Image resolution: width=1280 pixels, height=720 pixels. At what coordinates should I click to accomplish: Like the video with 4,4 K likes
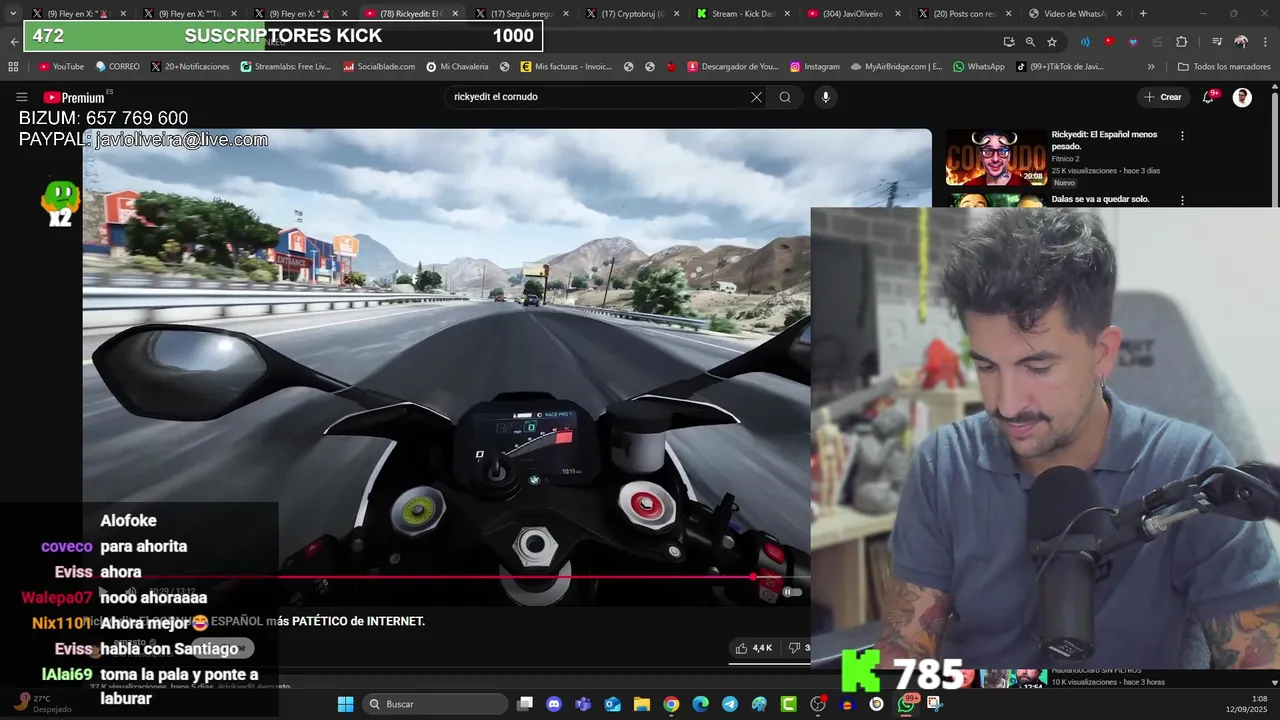click(x=754, y=648)
